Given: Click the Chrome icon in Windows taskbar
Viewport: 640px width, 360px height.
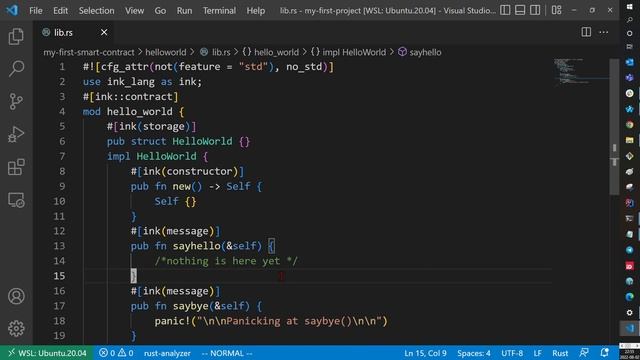Looking at the screenshot, I should point(629,125).
